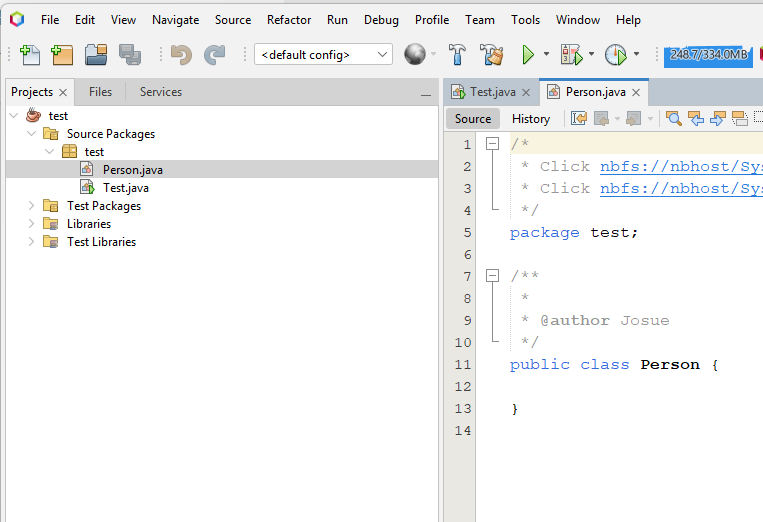Click the New Project icon
Screen dimensions: 763x522
(x=63, y=55)
